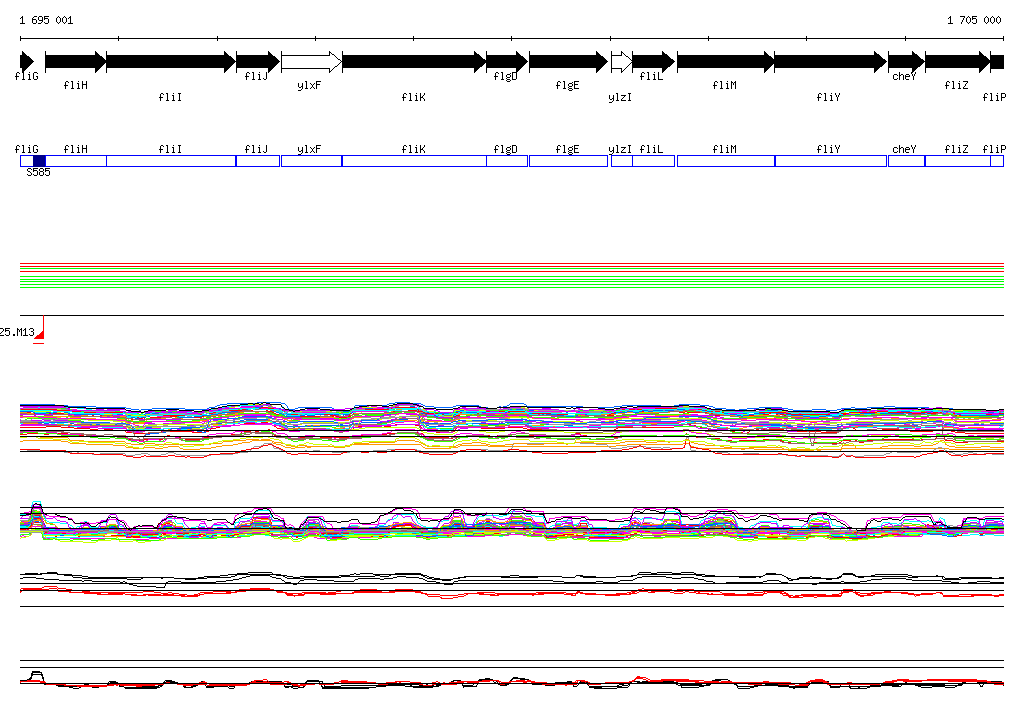Select the long black fliK gene arrow
The height and width of the screenshot is (714, 1024).
tap(414, 62)
